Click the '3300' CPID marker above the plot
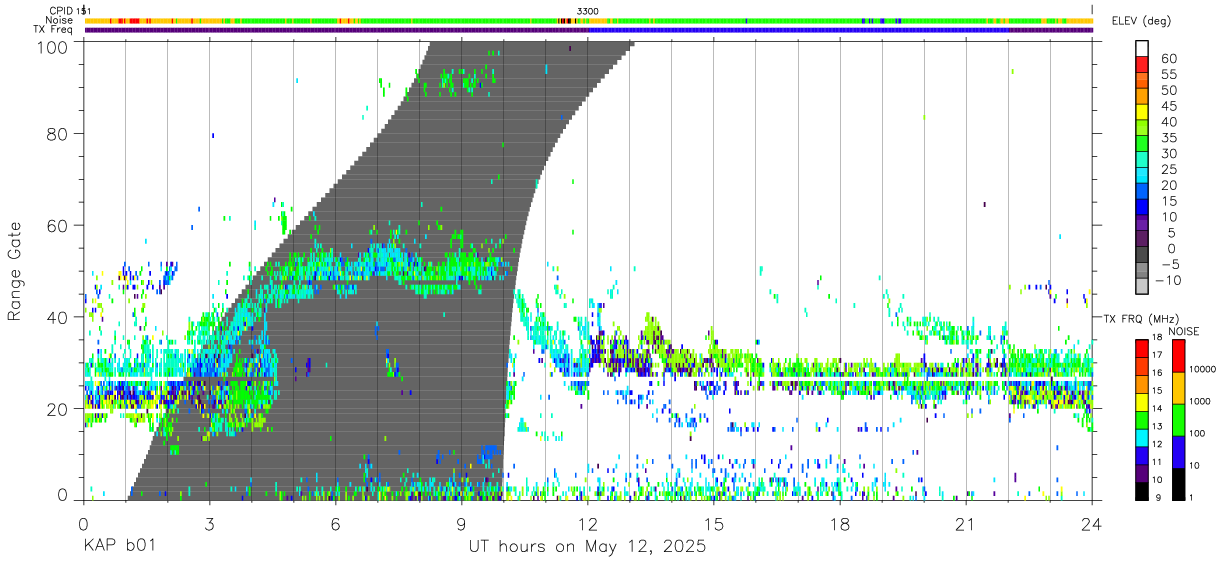1228x567 pixels. (587, 10)
